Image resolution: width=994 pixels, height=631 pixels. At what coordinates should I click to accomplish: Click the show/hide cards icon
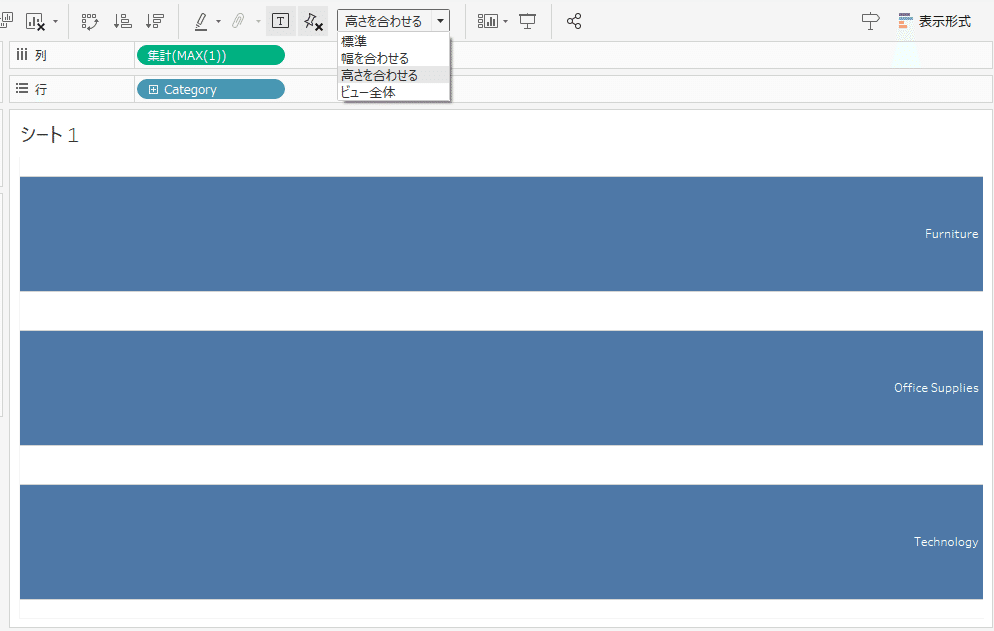coord(487,22)
